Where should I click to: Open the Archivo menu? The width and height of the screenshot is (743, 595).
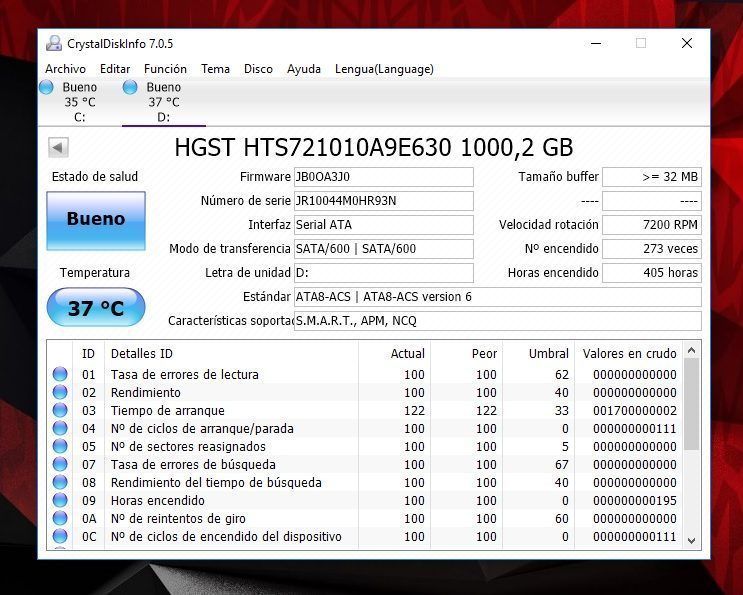[65, 69]
